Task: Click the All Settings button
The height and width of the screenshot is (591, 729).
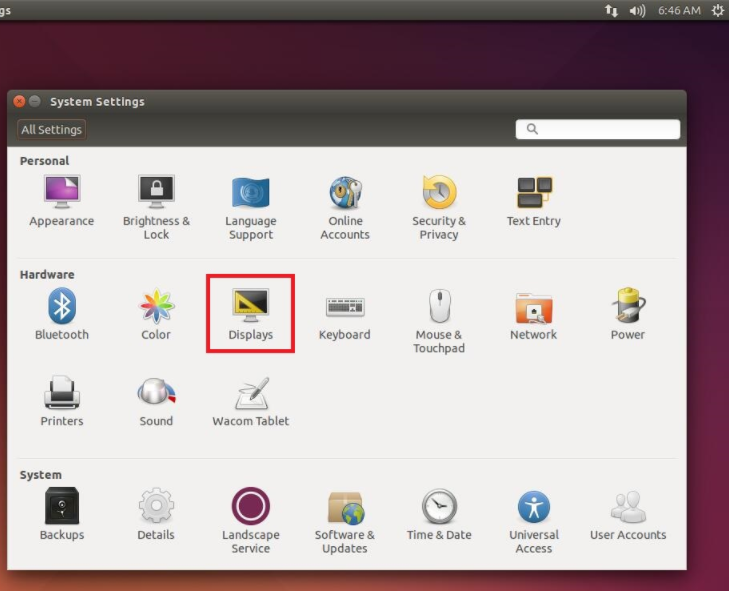Action: pos(52,130)
